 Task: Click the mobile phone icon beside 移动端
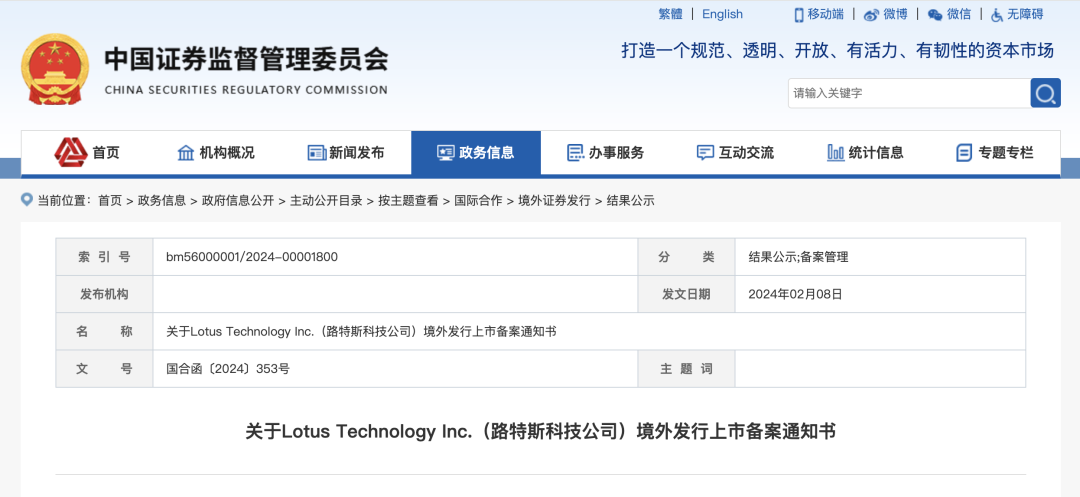[x=799, y=14]
